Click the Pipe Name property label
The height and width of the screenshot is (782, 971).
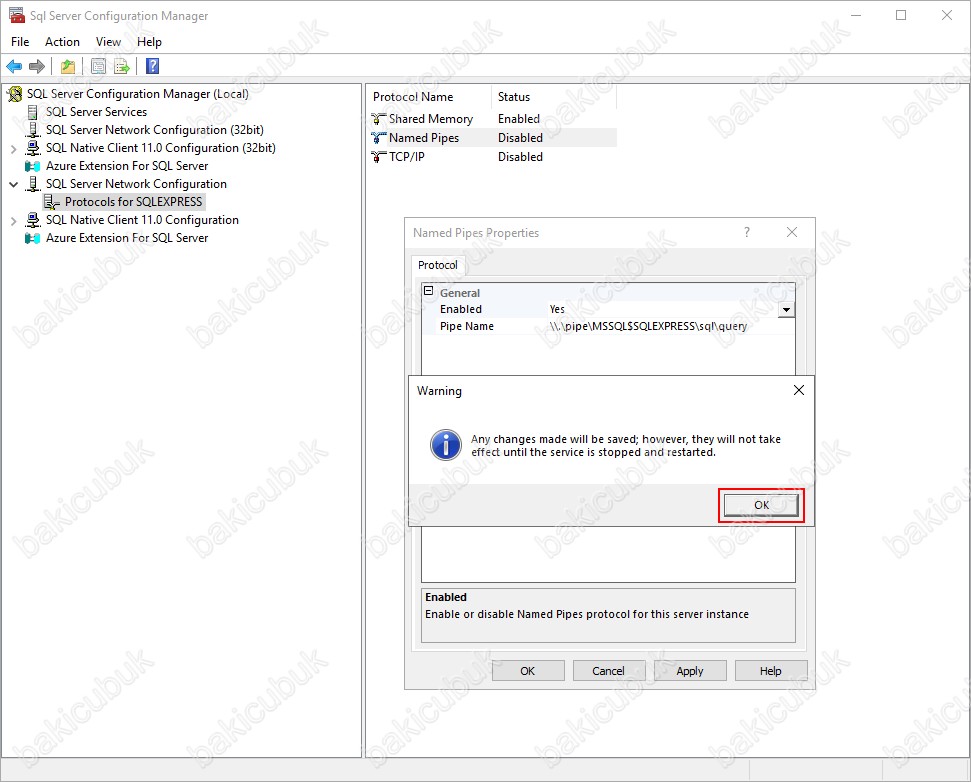(x=467, y=326)
